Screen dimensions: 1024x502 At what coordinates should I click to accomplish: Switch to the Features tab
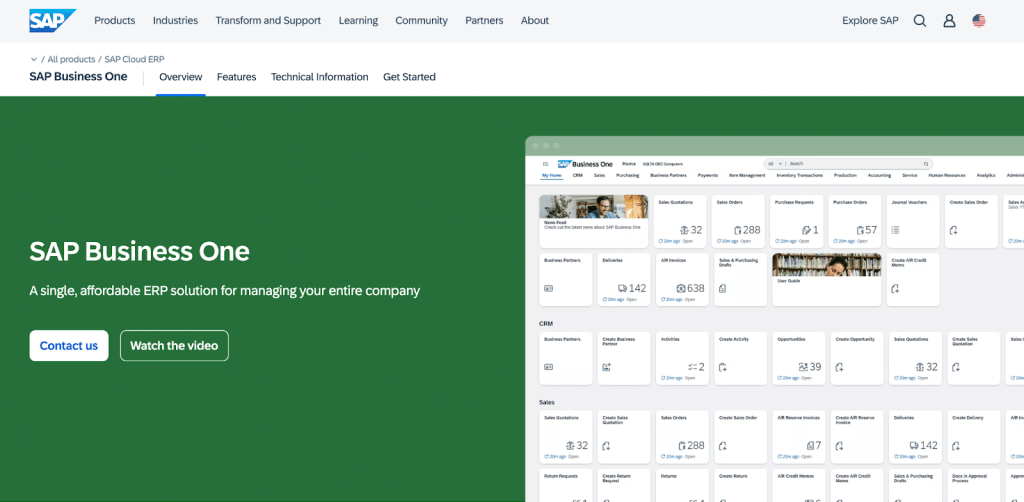coord(236,77)
